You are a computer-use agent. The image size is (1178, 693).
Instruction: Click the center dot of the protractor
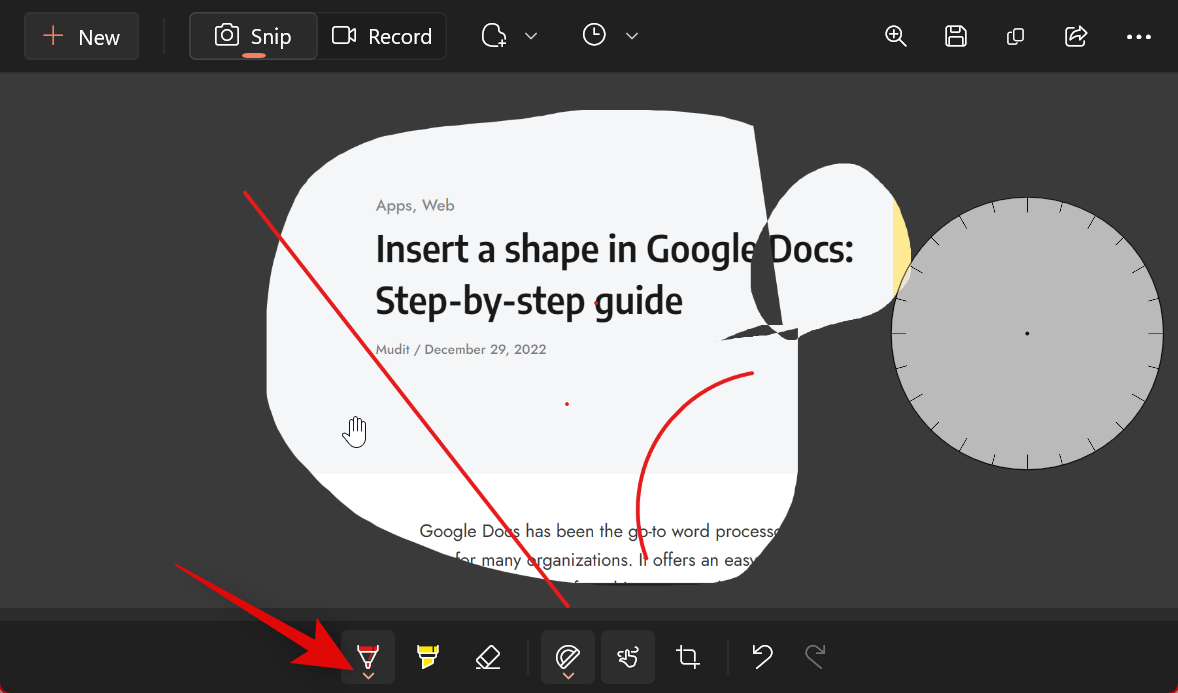tap(1027, 333)
